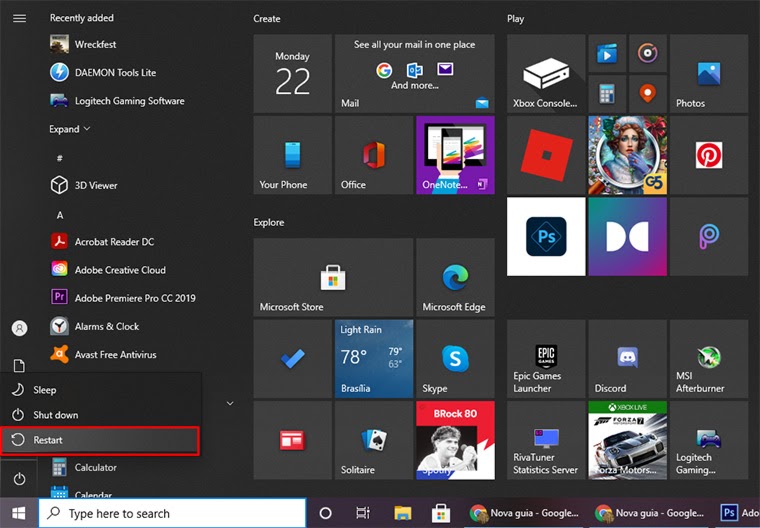The width and height of the screenshot is (760, 528).
Task: Switch to first Nova guia Chrome window
Action: coord(525,513)
